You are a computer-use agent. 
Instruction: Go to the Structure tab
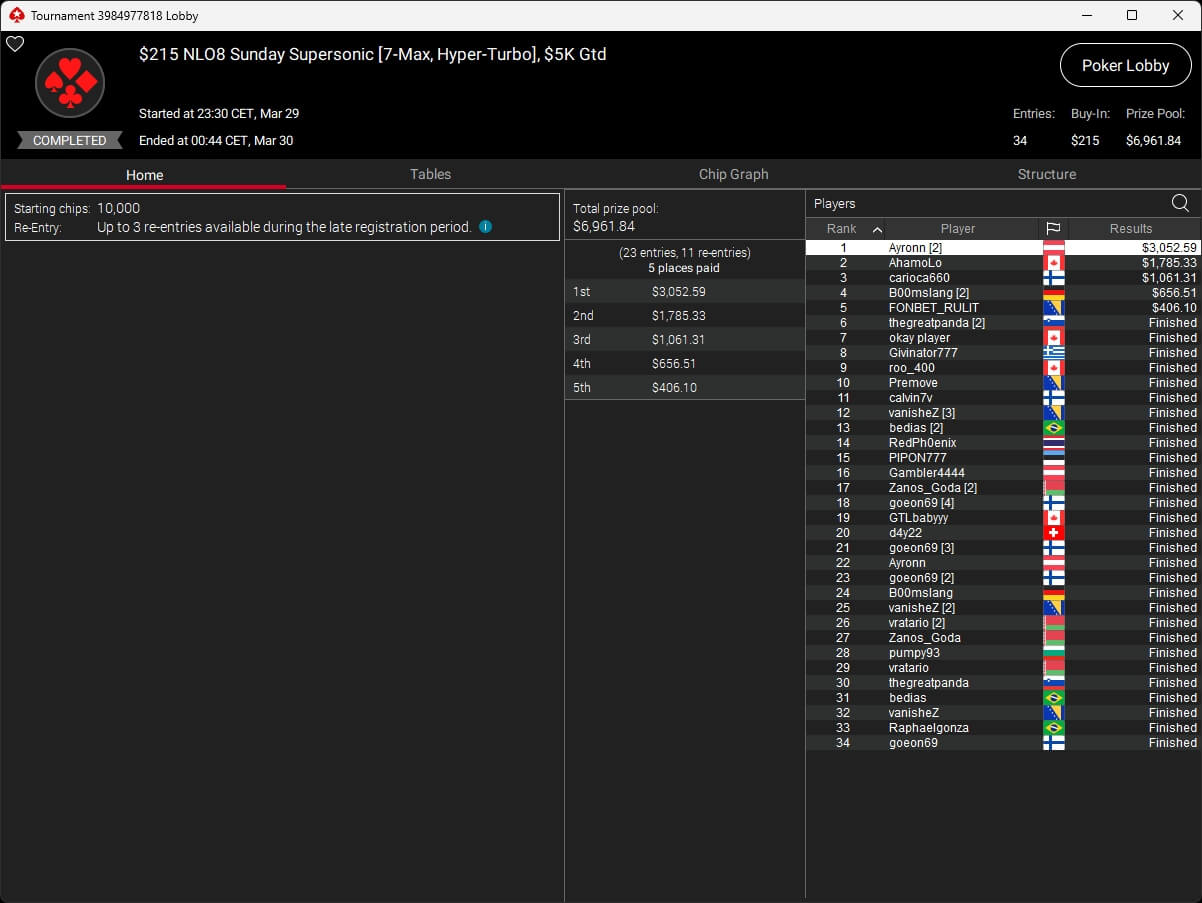coord(1046,174)
